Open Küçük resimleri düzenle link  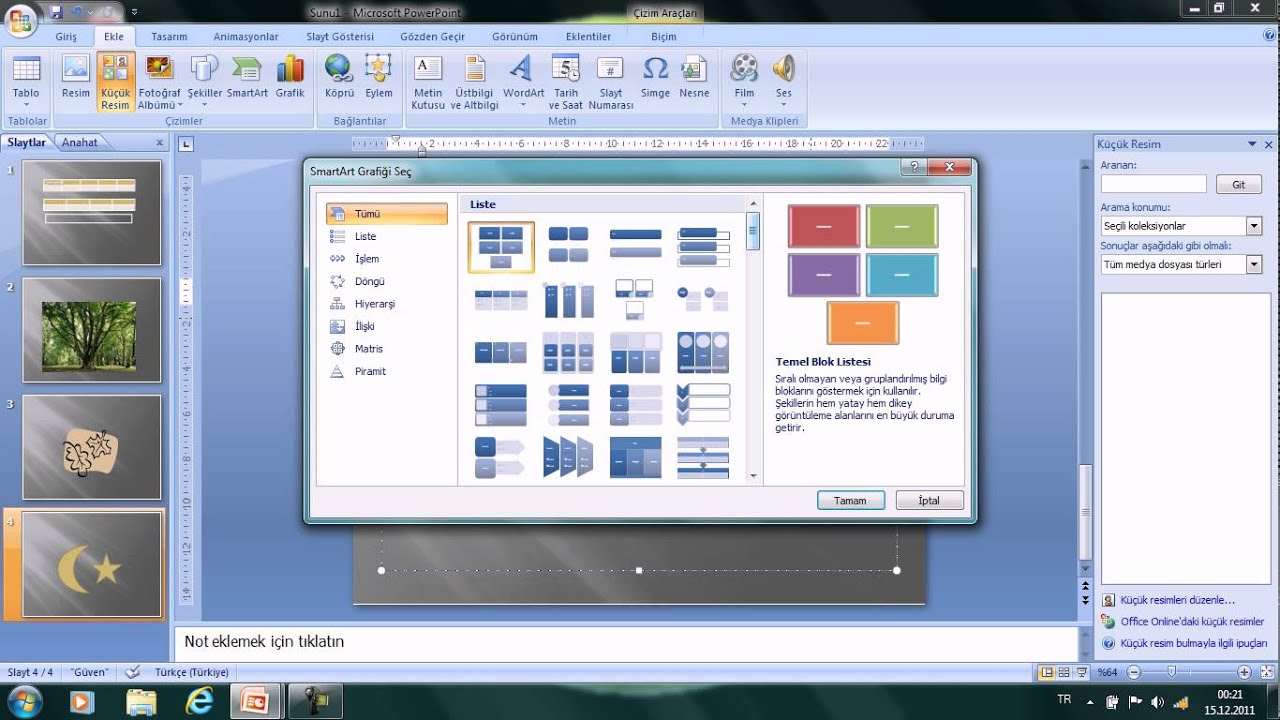[x=1178, y=600]
